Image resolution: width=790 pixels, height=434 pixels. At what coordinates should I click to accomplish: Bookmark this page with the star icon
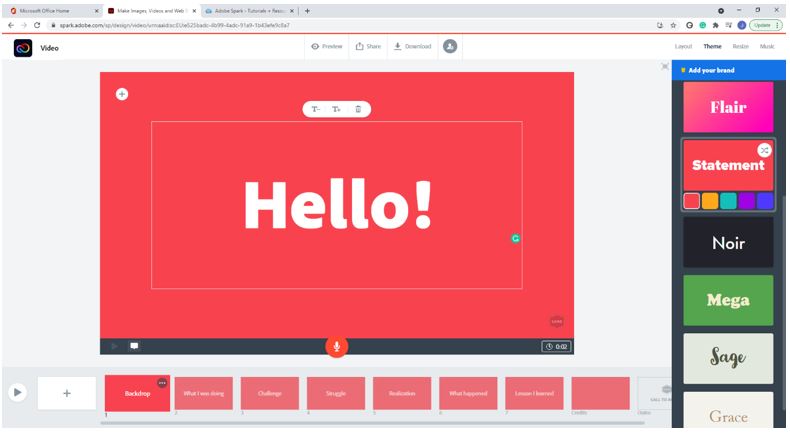[673, 25]
